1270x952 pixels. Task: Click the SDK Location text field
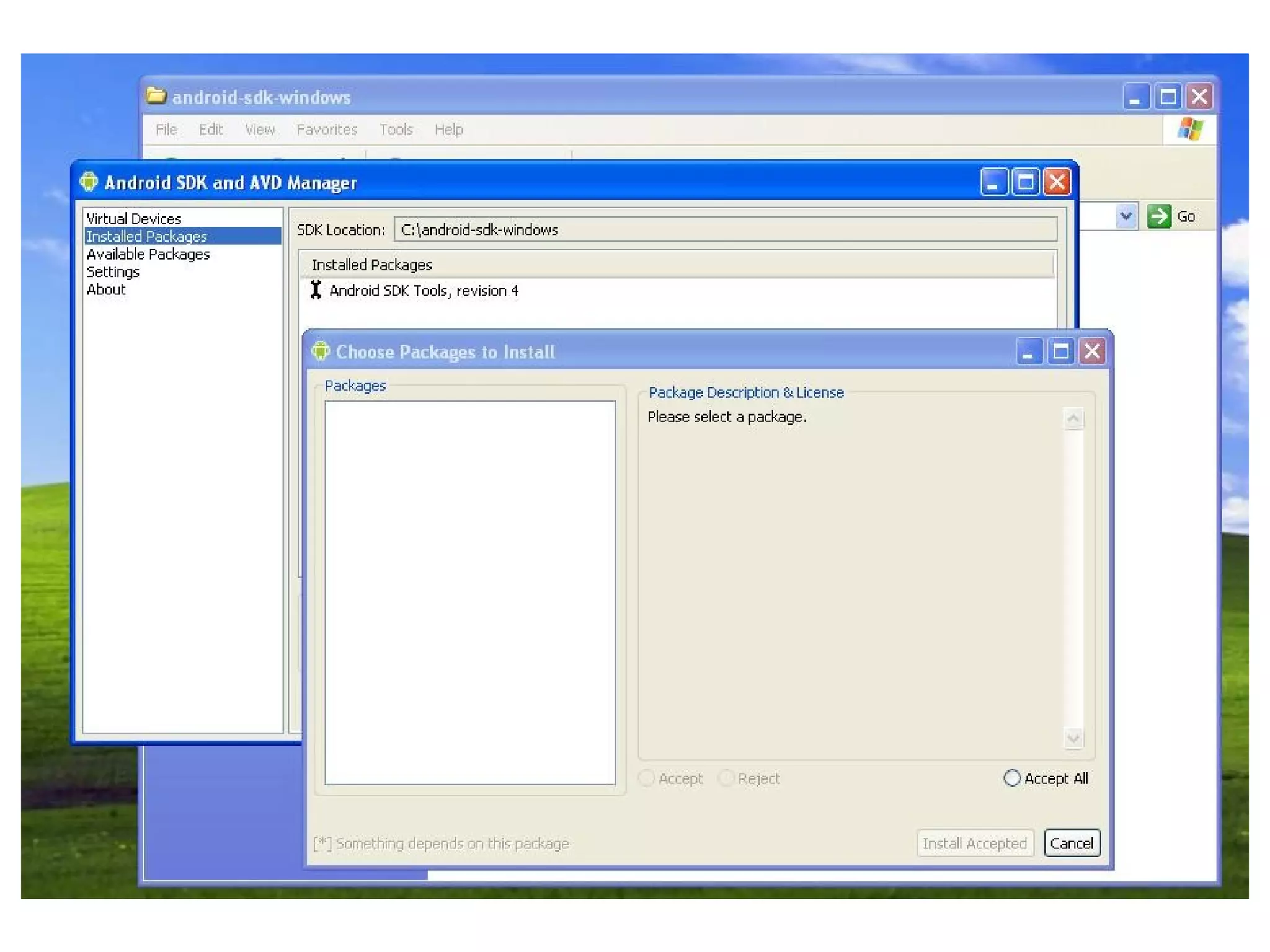point(724,229)
